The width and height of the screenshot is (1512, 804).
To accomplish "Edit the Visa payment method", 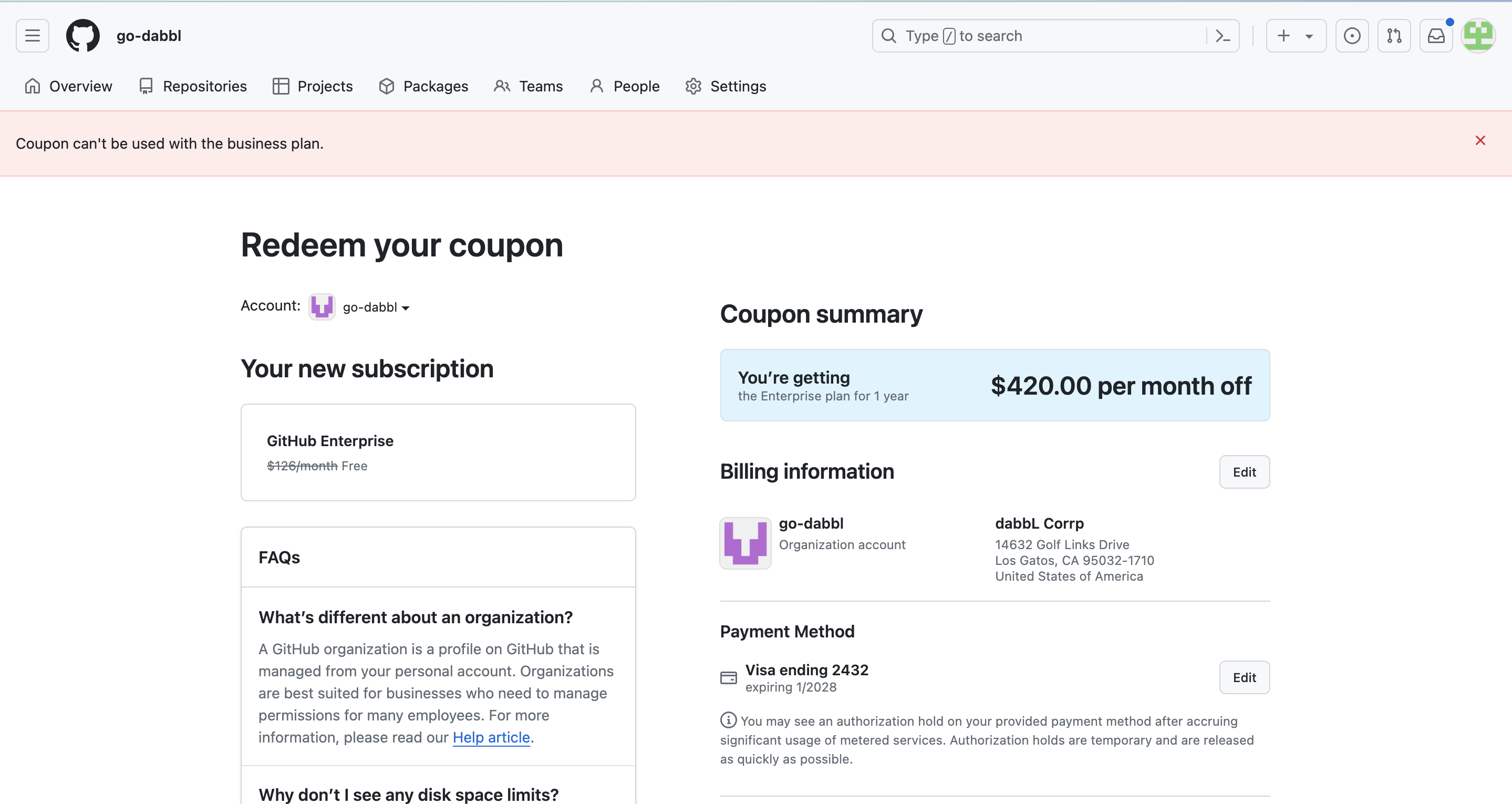I will [1245, 677].
